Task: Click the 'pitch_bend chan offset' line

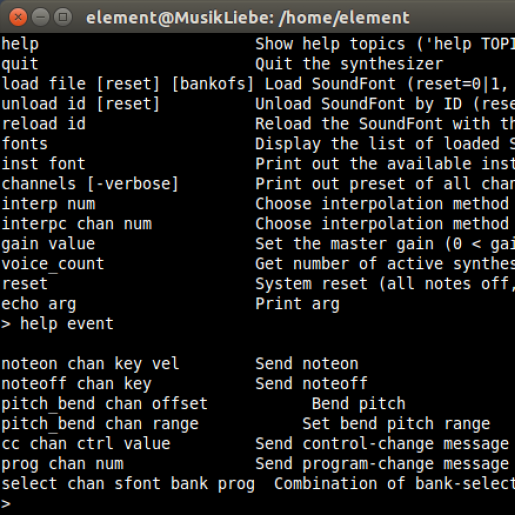Action: [x=104, y=404]
